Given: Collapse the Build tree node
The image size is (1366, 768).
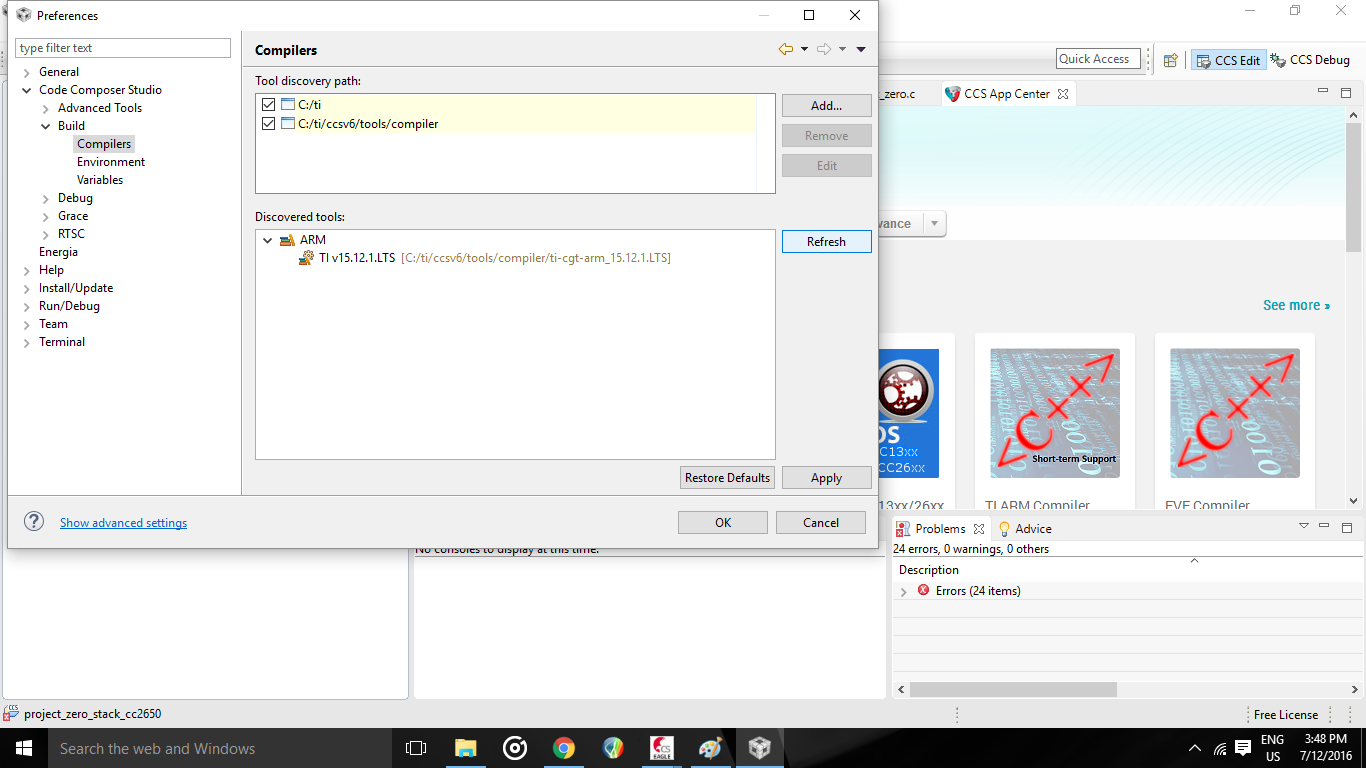Looking at the screenshot, I should coord(46,126).
